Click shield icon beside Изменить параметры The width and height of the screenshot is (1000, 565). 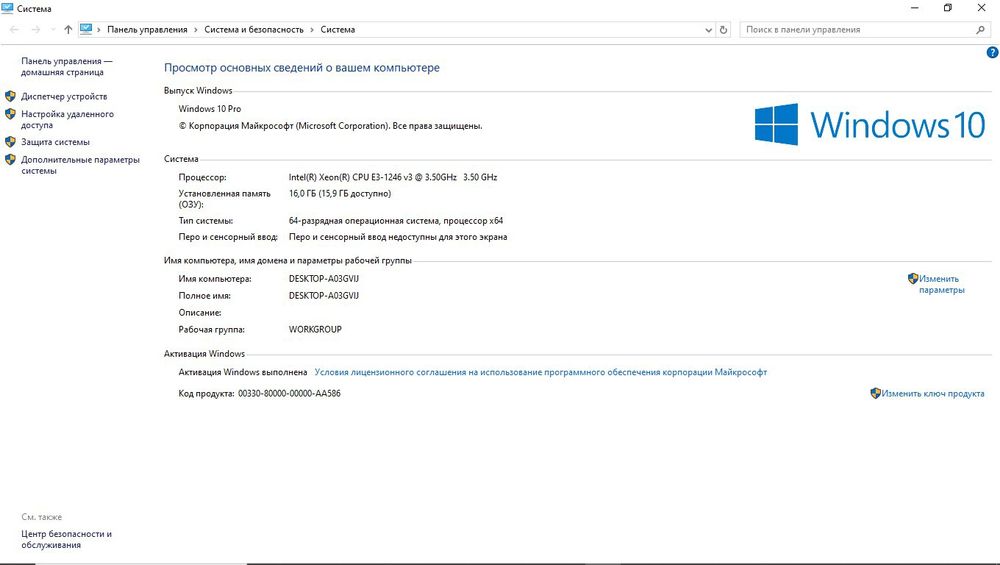(x=913, y=279)
